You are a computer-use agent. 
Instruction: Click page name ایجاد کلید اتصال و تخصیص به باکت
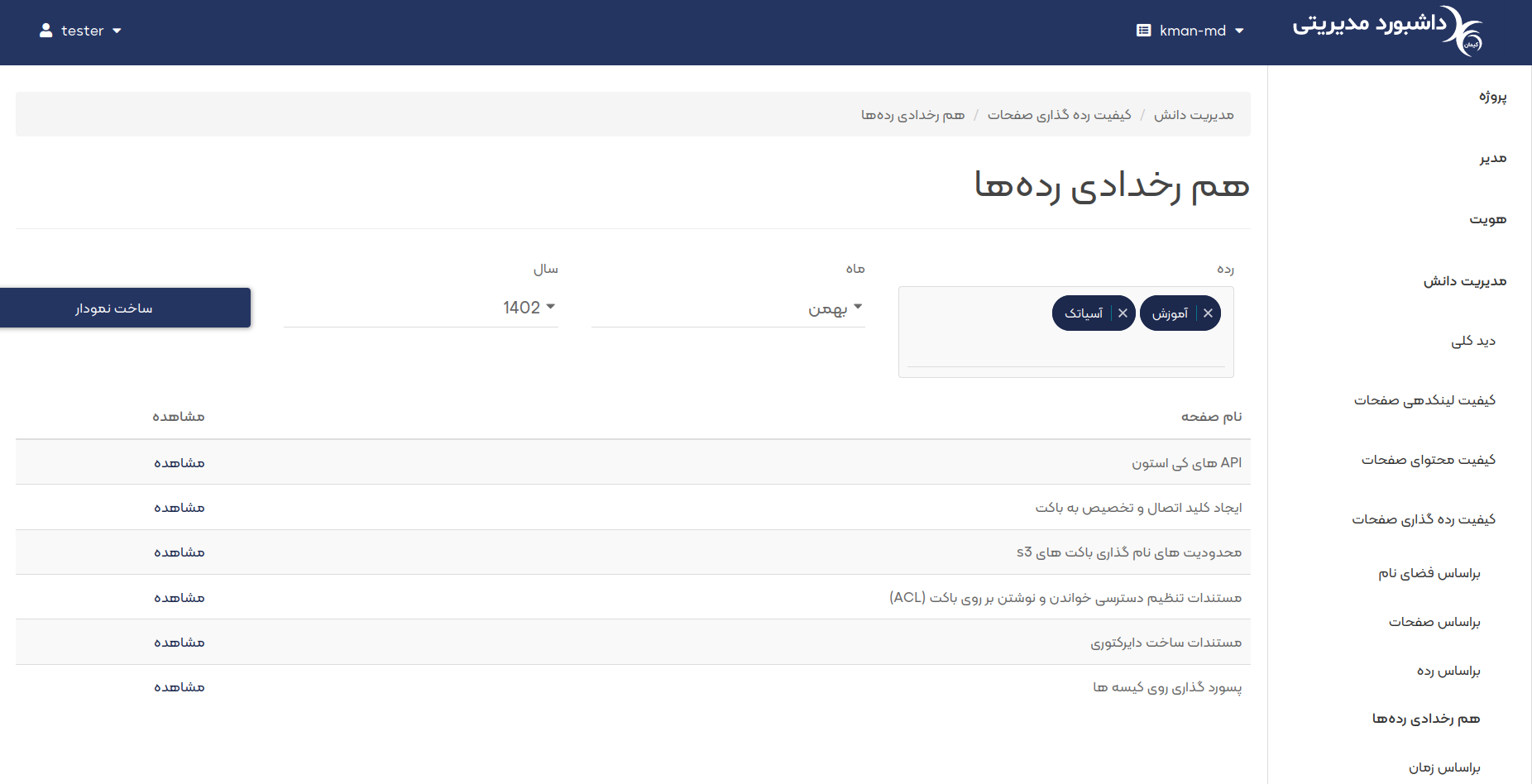click(x=1138, y=508)
